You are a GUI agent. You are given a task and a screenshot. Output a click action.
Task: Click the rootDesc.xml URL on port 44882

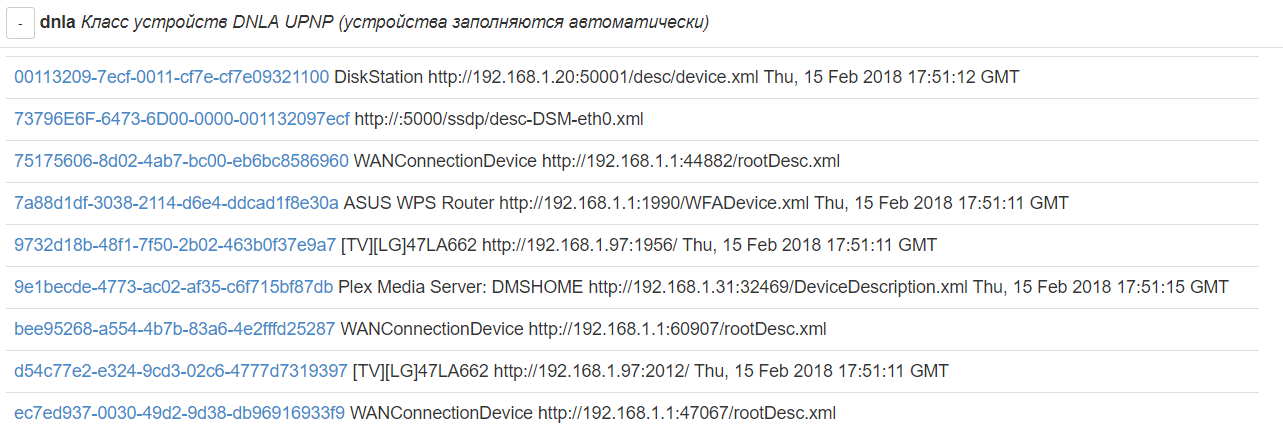[x=691, y=161]
